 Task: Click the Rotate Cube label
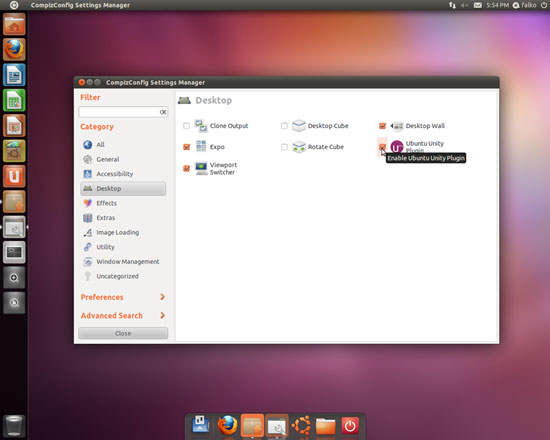326,147
